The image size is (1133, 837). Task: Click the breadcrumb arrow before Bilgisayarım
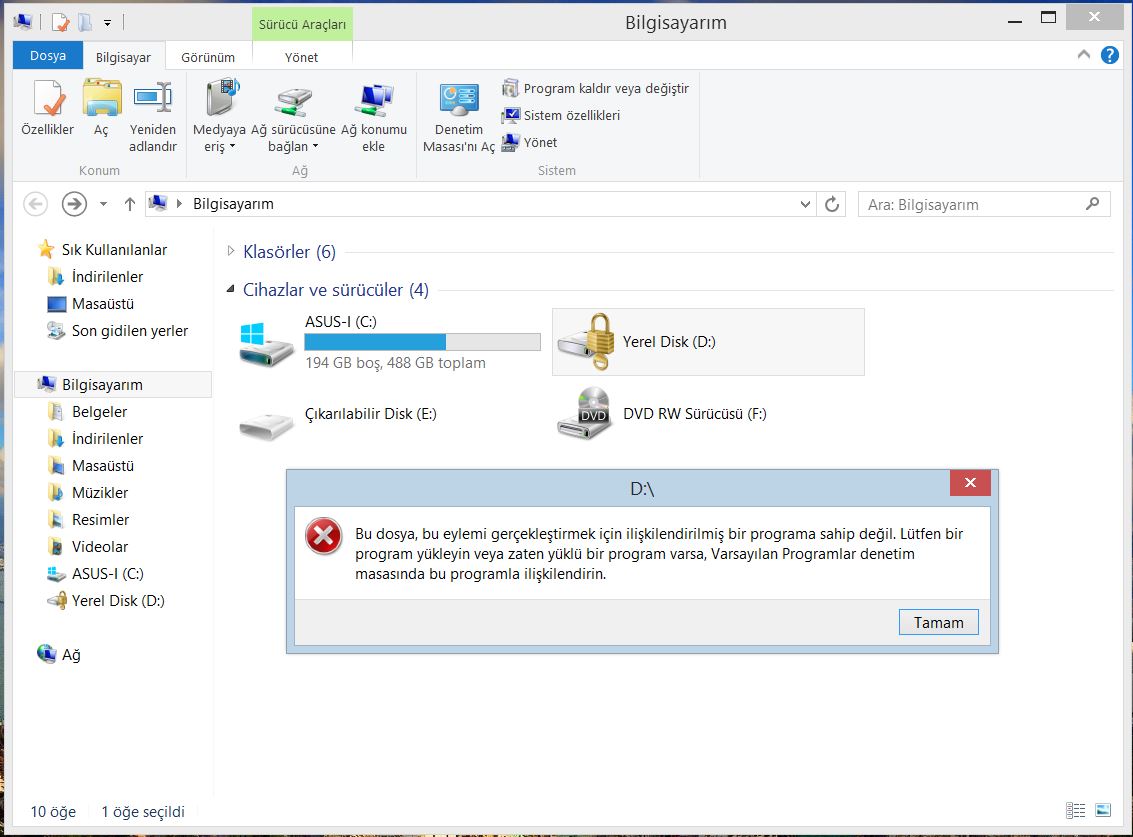click(x=179, y=204)
